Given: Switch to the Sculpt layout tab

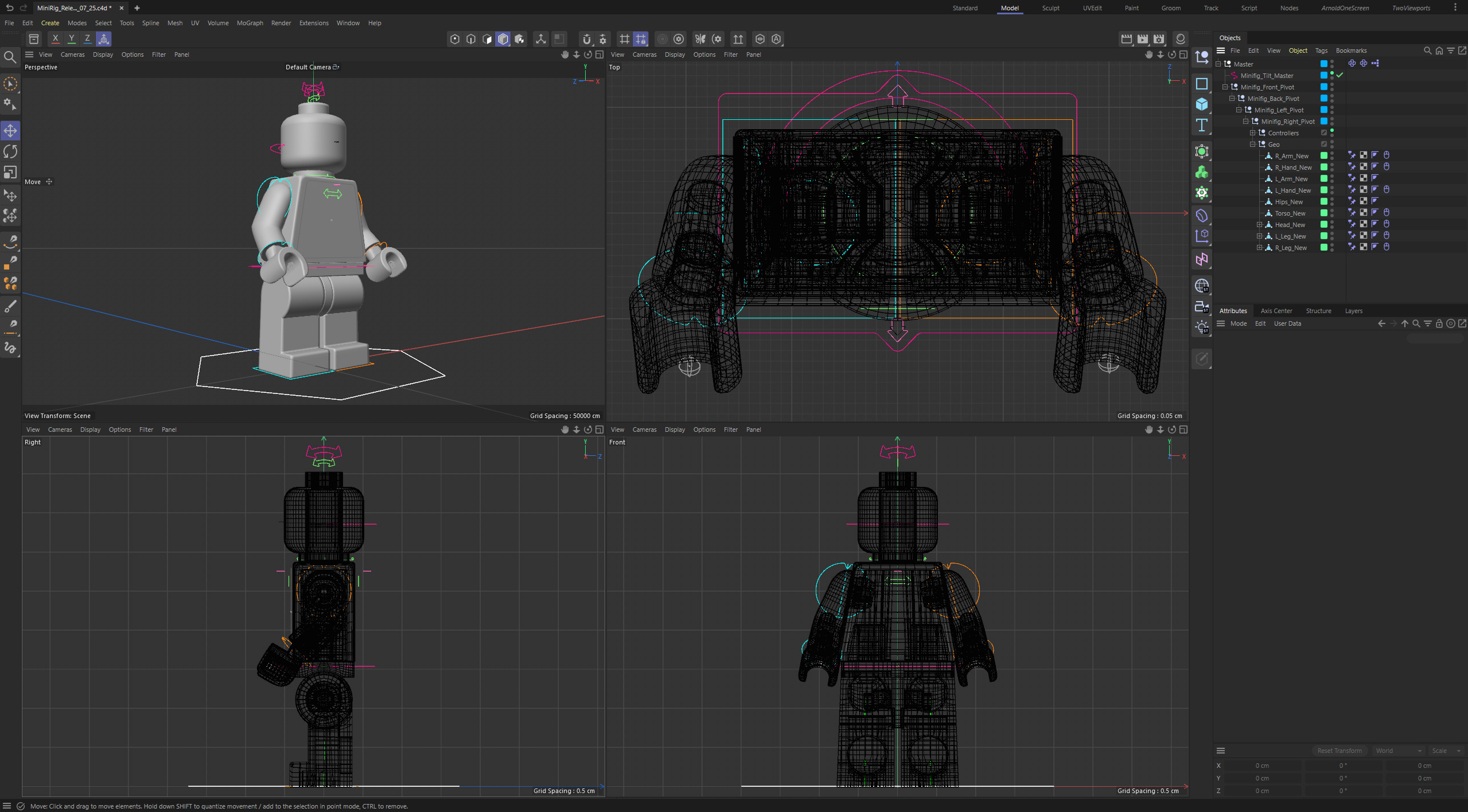Looking at the screenshot, I should [1050, 8].
